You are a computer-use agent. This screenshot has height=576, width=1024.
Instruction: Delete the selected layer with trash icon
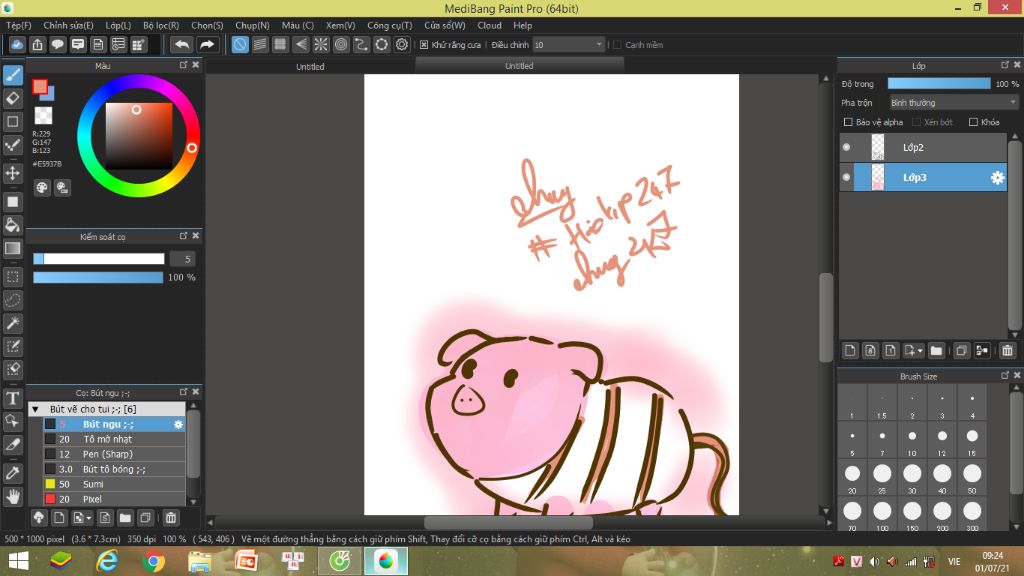(x=1007, y=351)
